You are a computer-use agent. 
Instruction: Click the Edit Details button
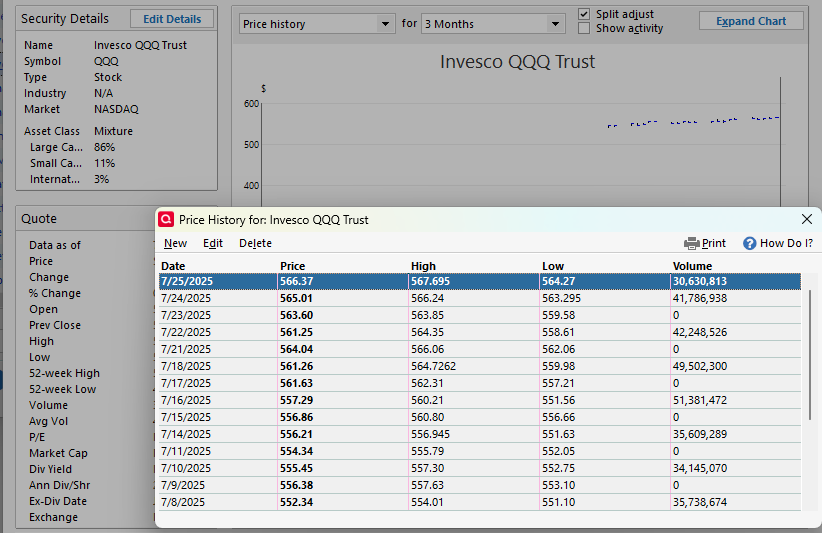(x=172, y=19)
